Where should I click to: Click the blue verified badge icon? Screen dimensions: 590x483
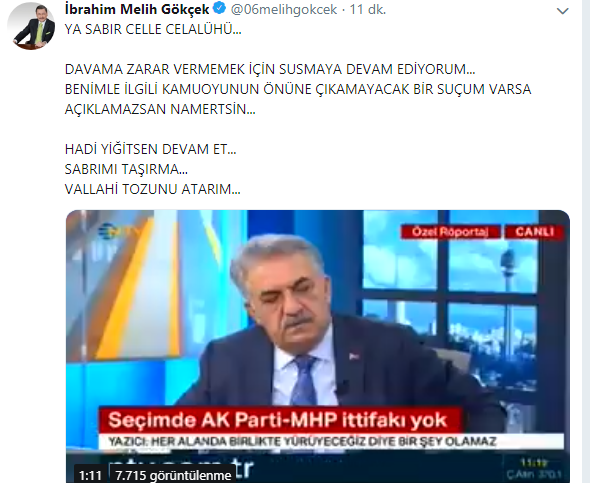219,8
